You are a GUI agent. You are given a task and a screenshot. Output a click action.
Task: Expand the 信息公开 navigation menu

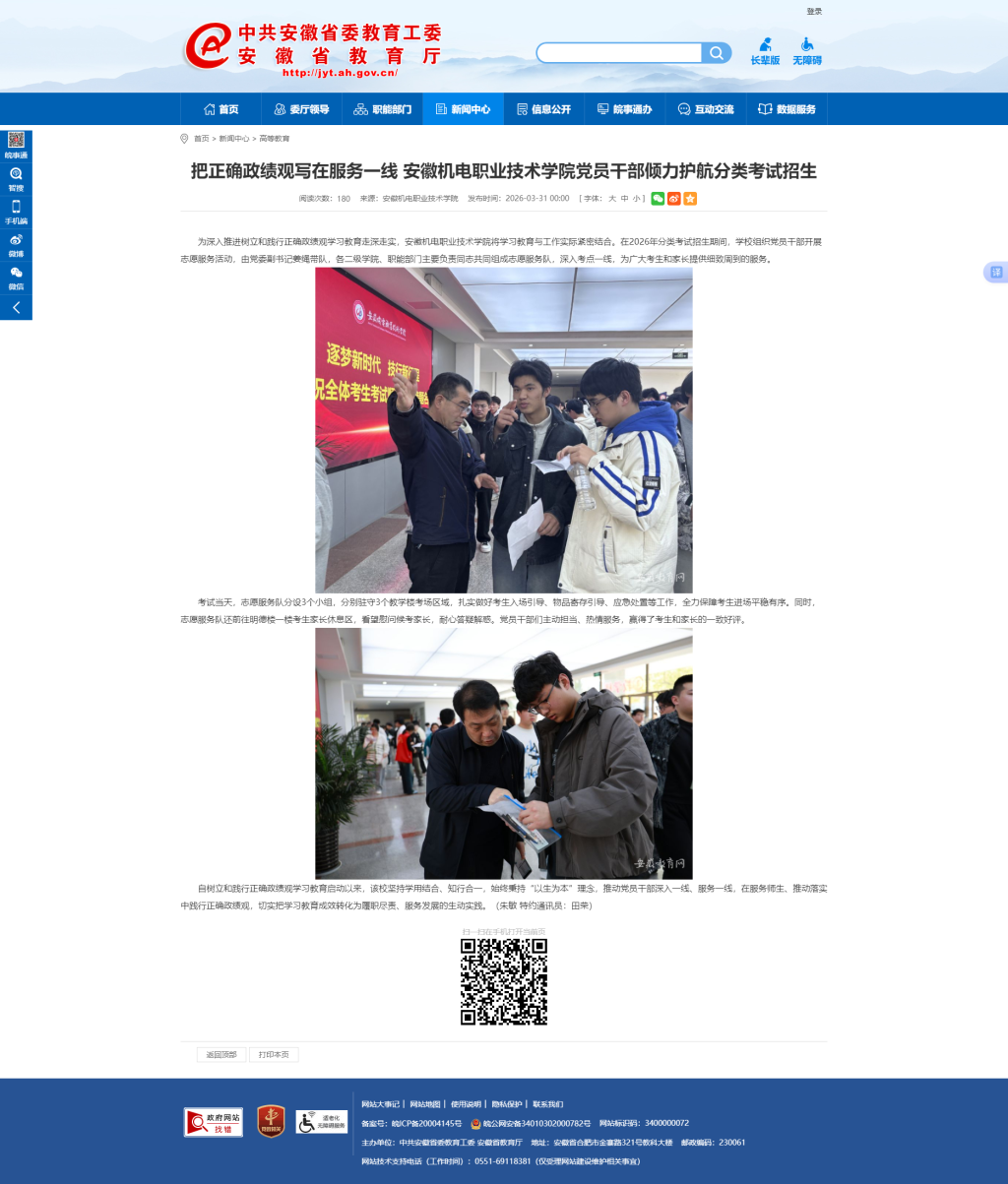[543, 109]
